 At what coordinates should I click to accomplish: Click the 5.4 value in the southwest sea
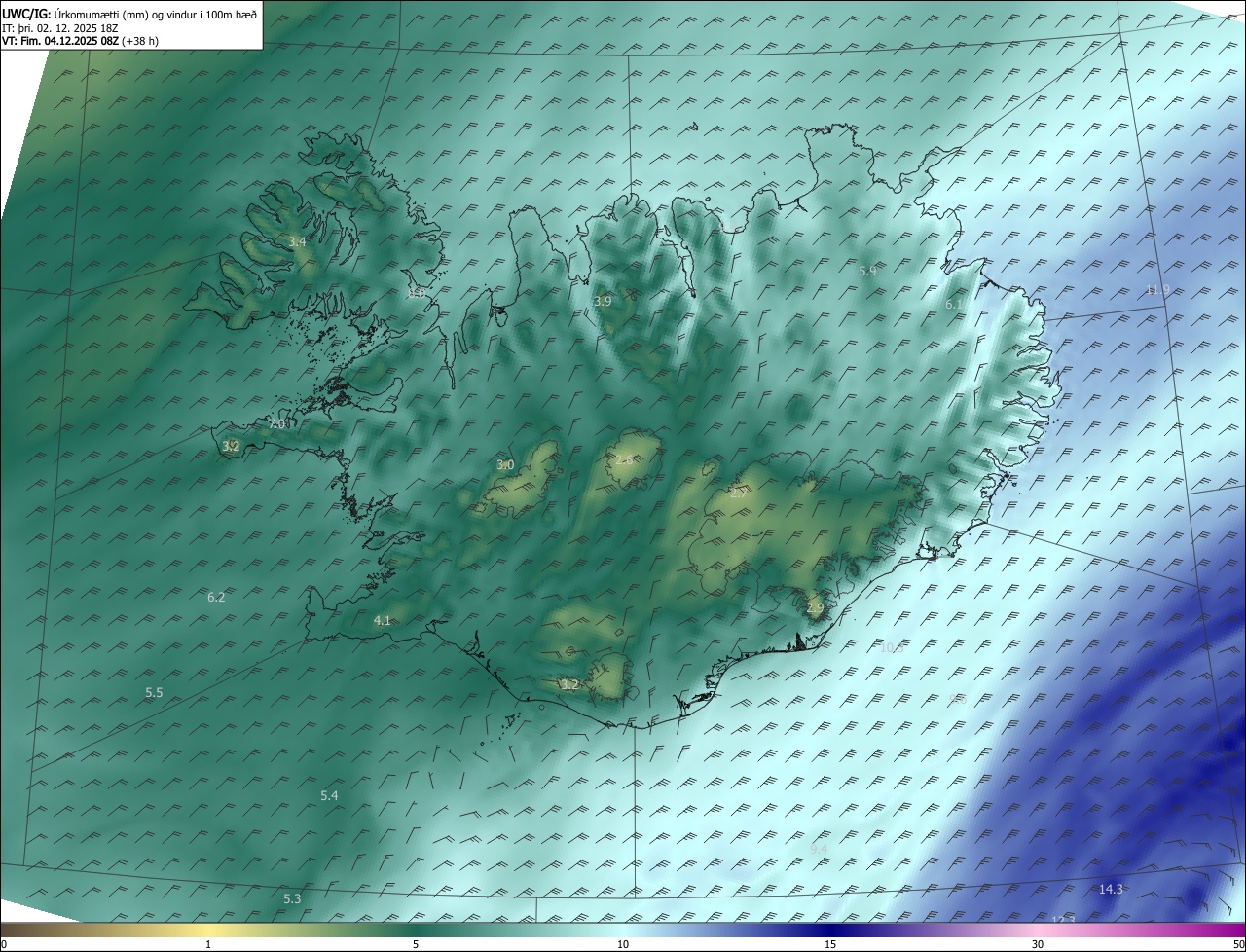tap(329, 796)
